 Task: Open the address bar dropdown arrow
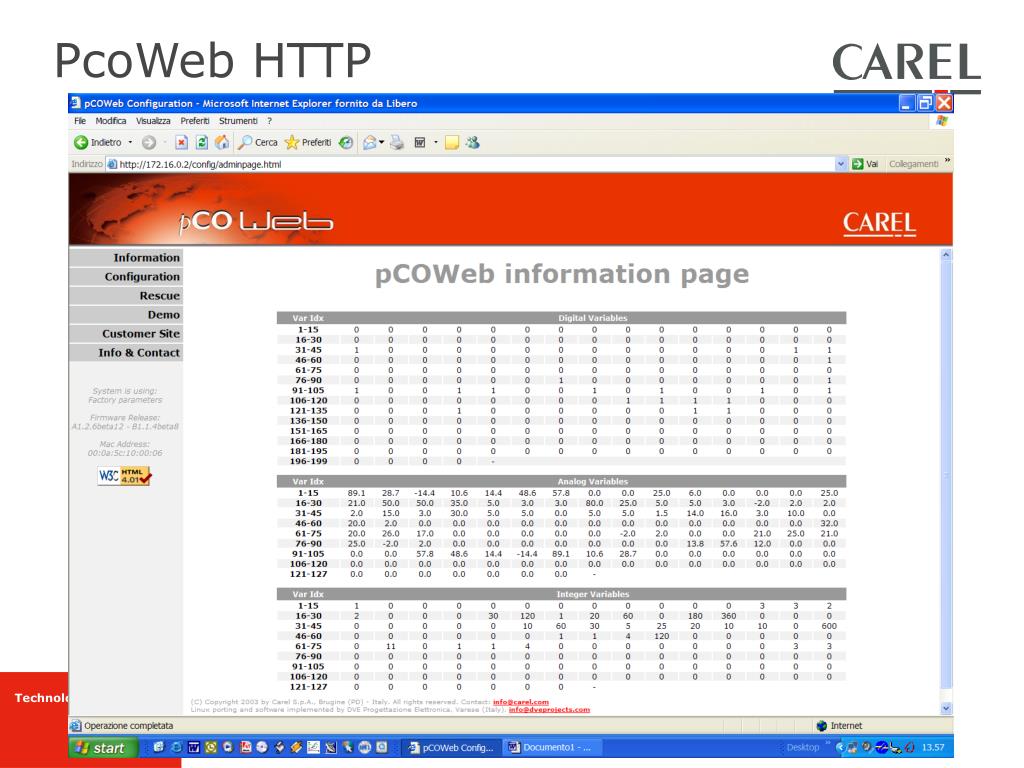click(841, 164)
